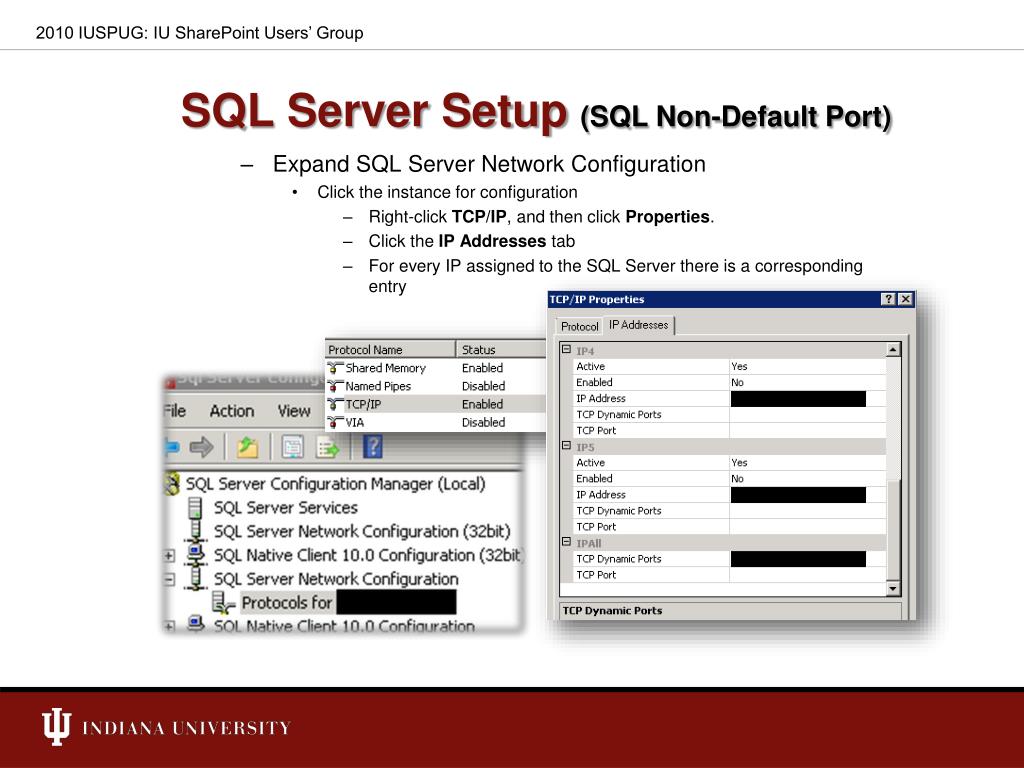1024x768 pixels.
Task: Expand SQL Native Client 10.0 Configuration (32bit) node
Action: pos(169,556)
